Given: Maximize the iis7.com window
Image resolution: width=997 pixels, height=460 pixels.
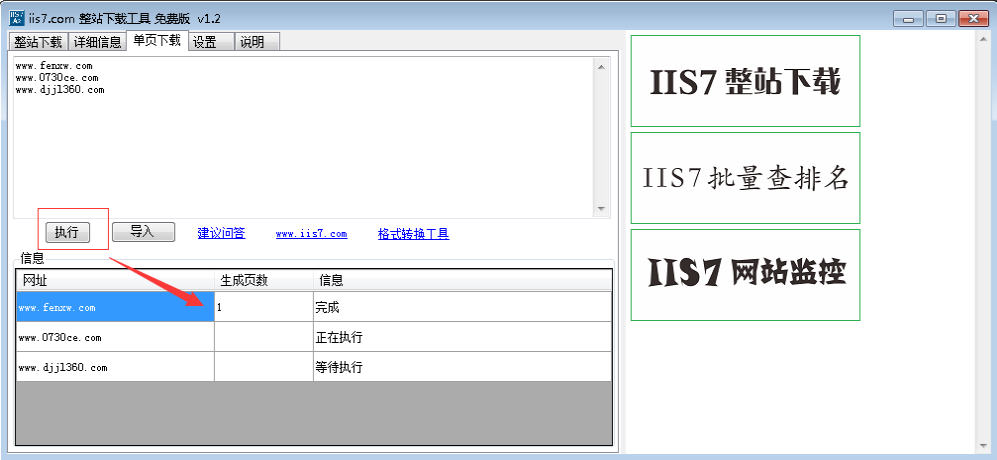Looking at the screenshot, I should (x=941, y=19).
